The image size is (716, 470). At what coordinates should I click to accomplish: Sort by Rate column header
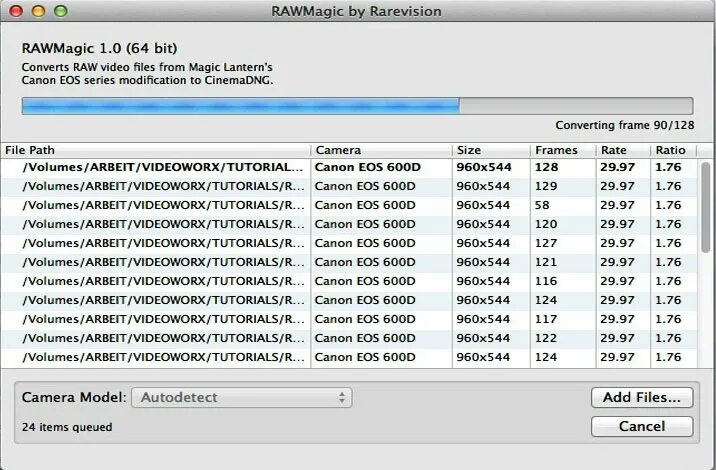623,150
